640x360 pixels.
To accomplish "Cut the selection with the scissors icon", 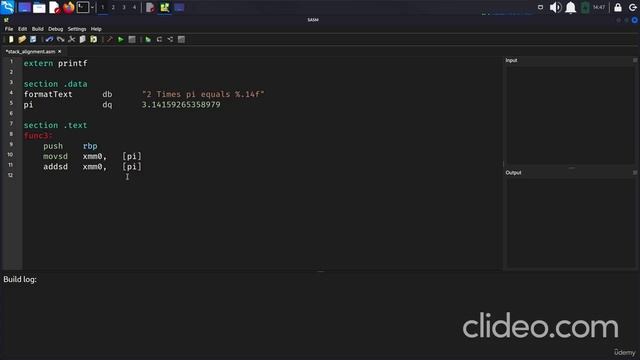I will (x=71, y=39).
